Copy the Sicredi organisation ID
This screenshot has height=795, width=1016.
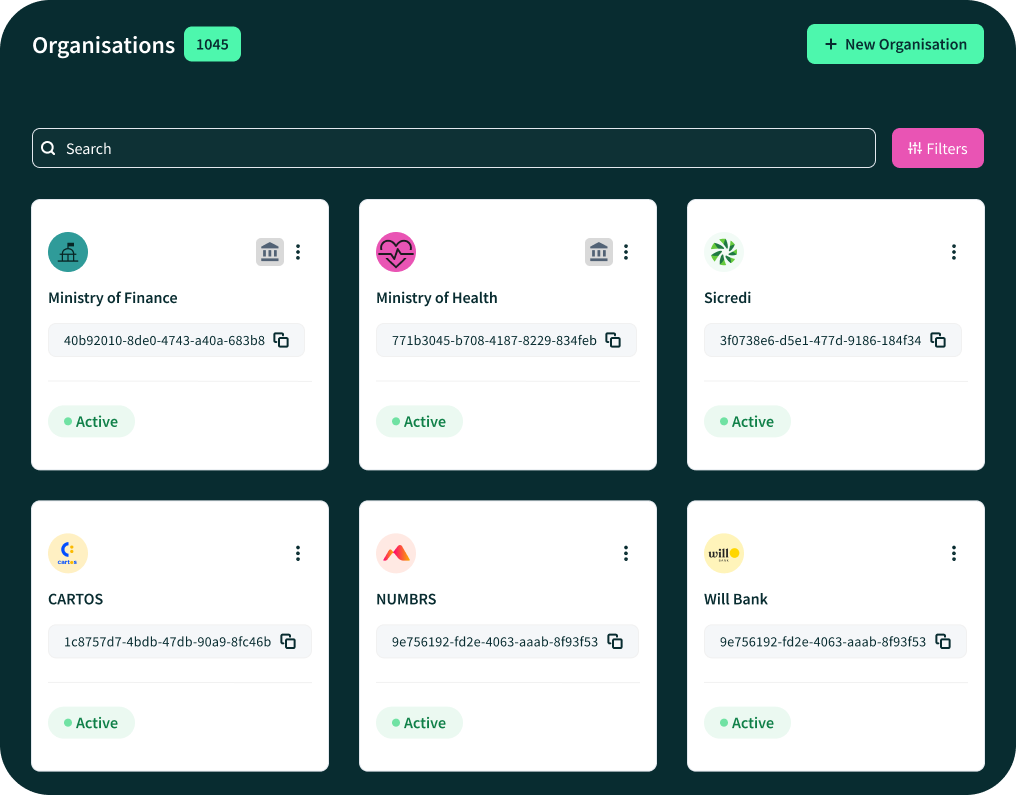point(938,340)
